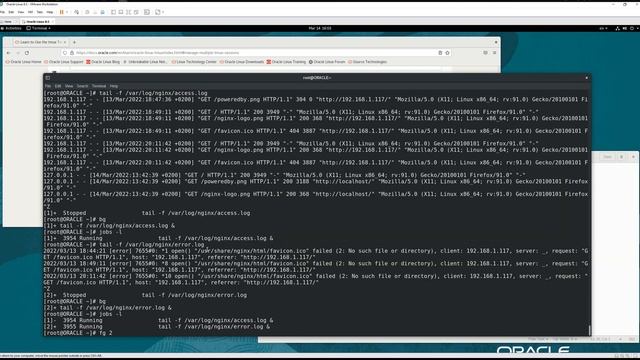The height and width of the screenshot is (360, 640).
Task: Open the dropdown arrow next to the VMware pause button
Action: [67, 12]
